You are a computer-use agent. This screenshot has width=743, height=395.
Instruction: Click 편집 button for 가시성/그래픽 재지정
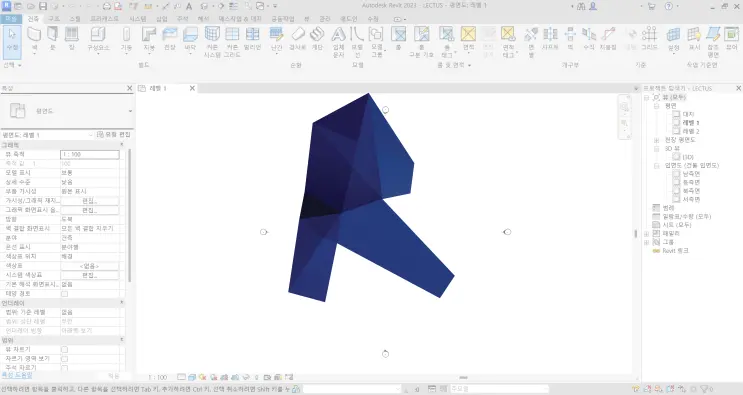point(90,201)
